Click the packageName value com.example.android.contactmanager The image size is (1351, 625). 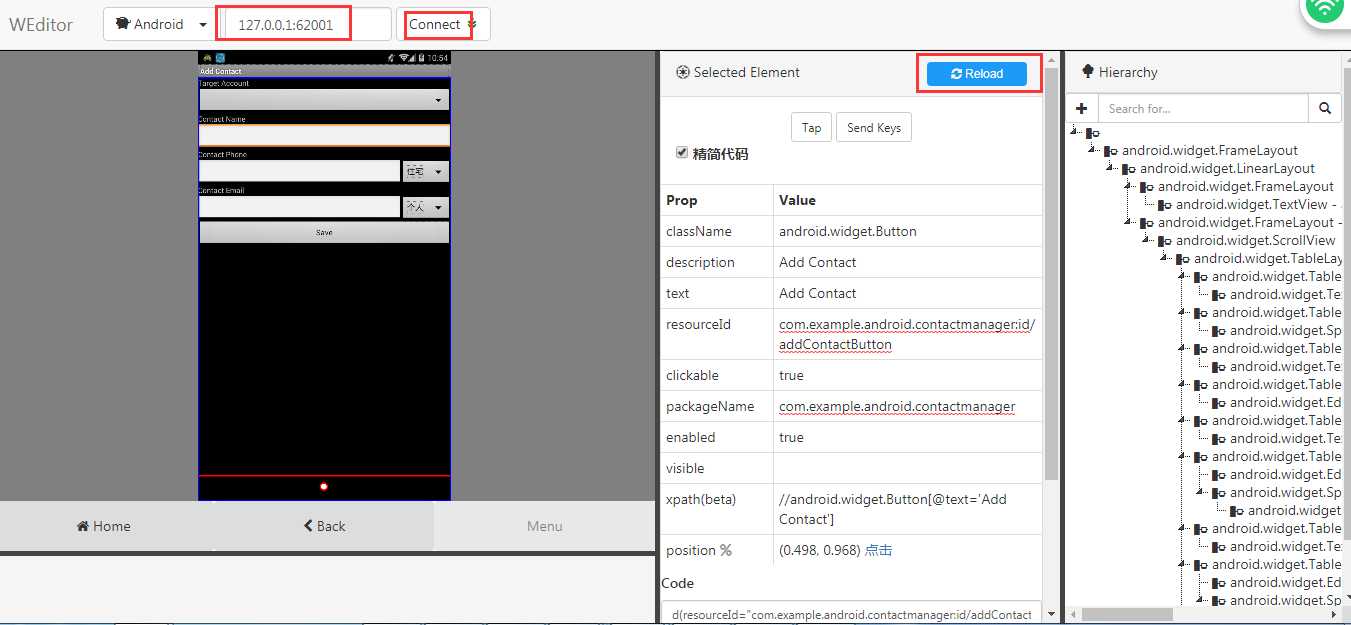click(x=897, y=406)
